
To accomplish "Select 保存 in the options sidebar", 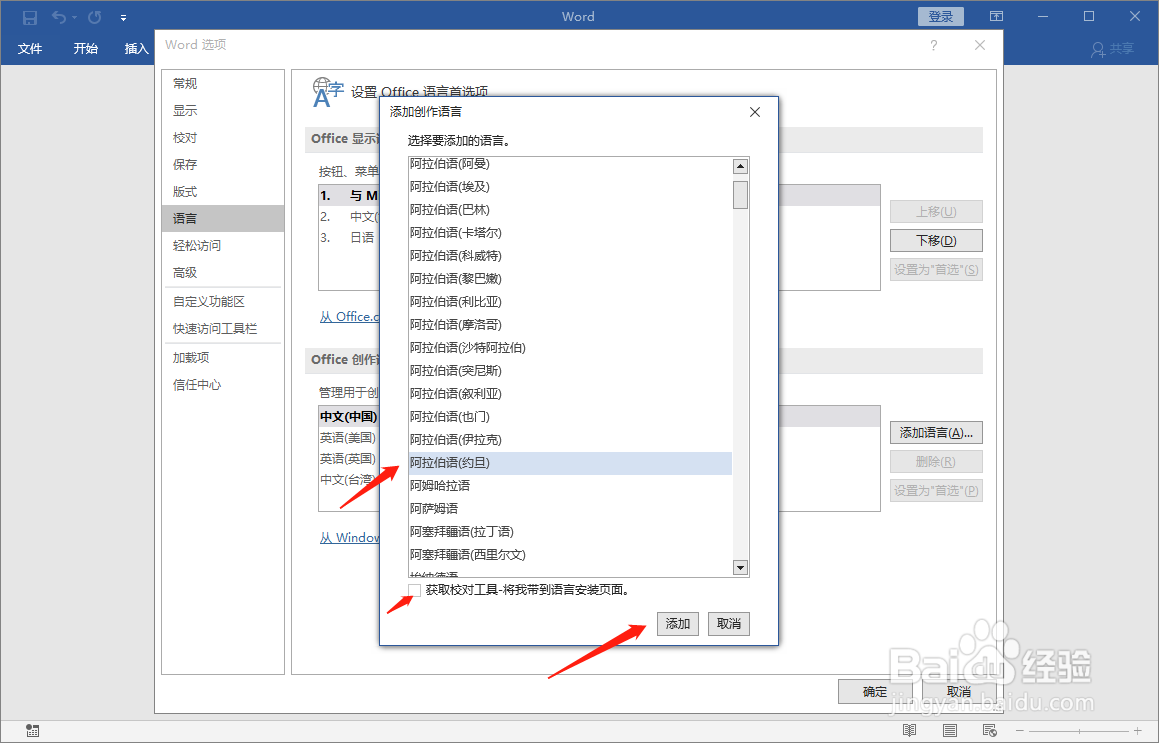I will pos(222,164).
